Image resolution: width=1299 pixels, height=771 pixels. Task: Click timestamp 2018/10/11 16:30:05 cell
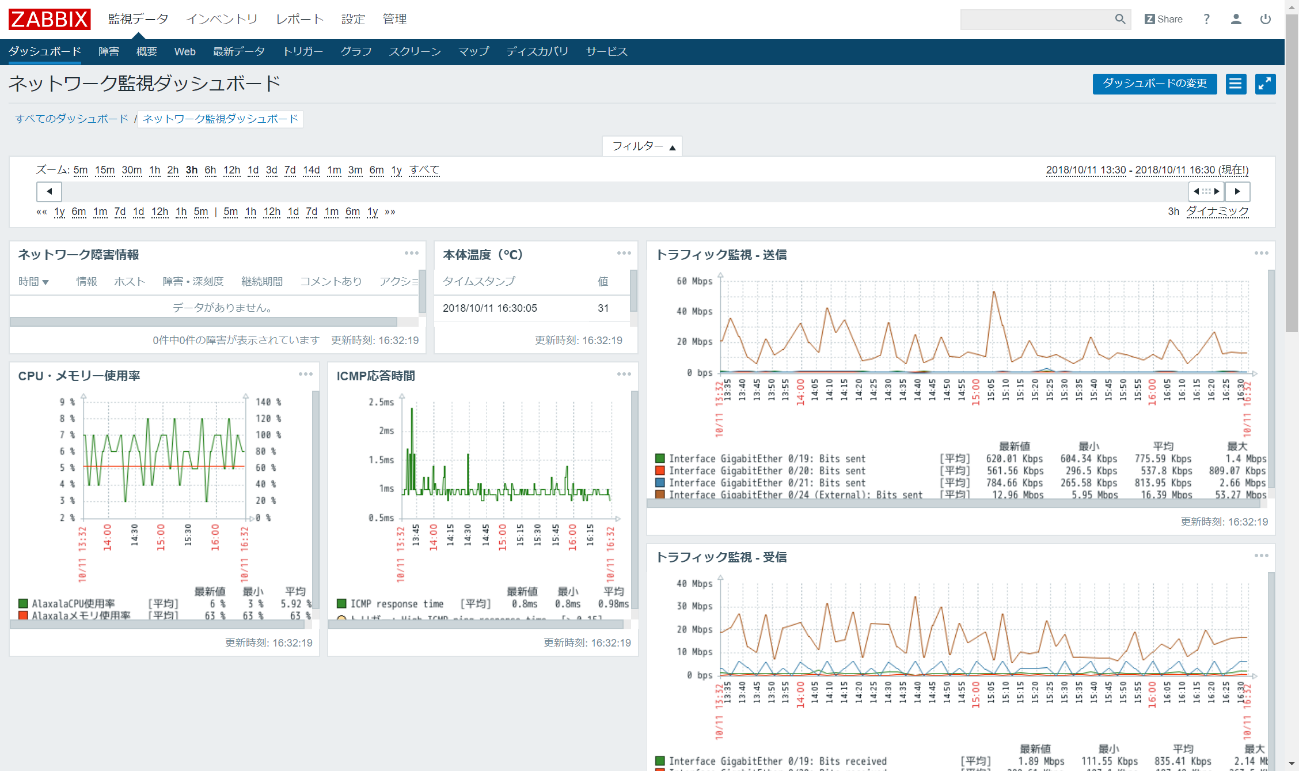[490, 309]
